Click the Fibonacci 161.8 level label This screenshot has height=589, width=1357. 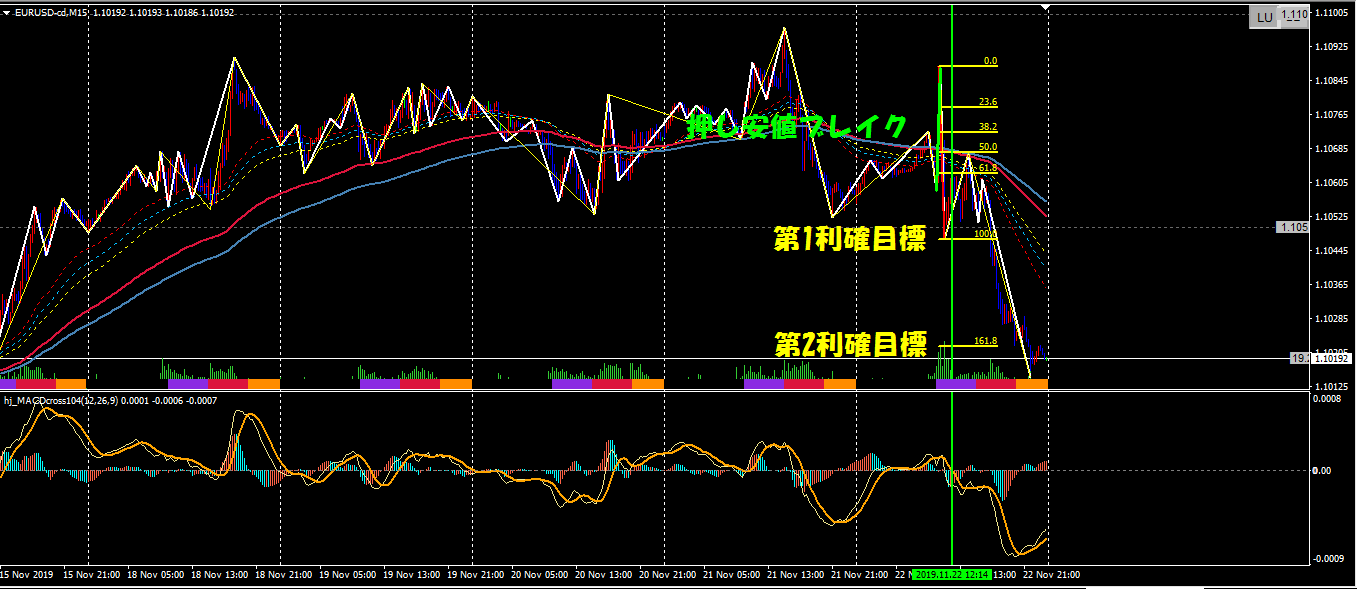tap(986, 341)
